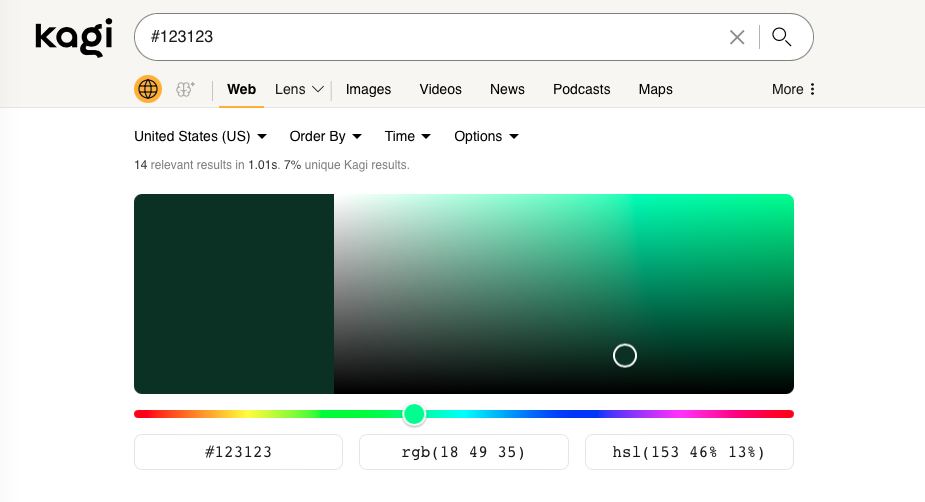Expand the Lens selector chevron
The width and height of the screenshot is (925, 502).
318,89
